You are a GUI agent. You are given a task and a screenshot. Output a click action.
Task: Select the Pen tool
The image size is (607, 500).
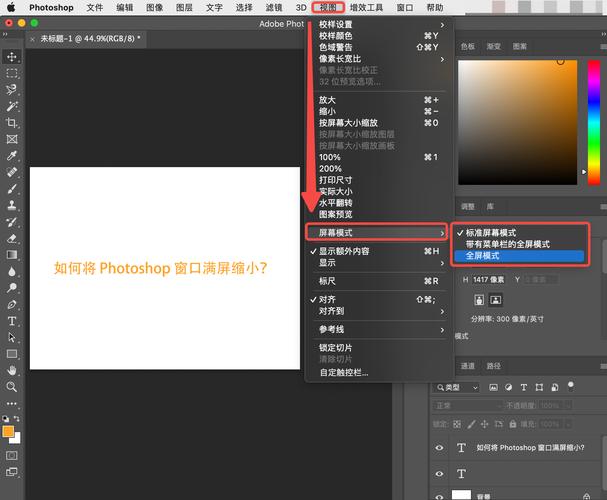[x=12, y=304]
